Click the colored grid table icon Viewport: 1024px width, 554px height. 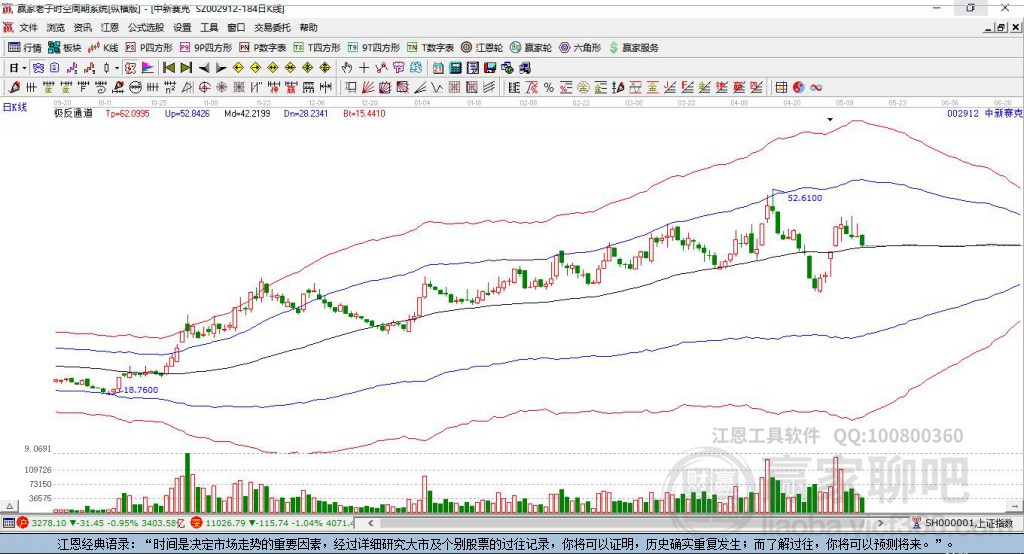point(780,87)
